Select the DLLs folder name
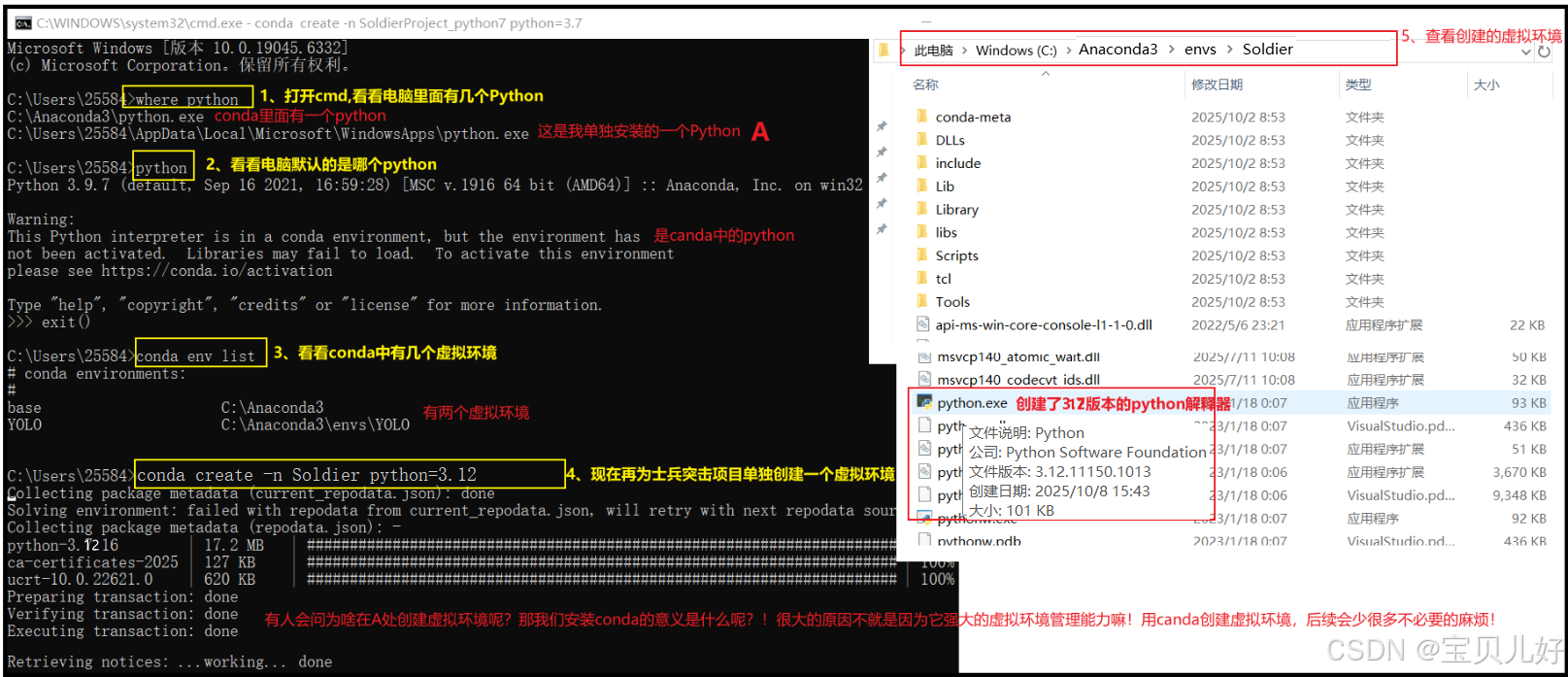Screen dimensions: 1568x677 (x=951, y=140)
